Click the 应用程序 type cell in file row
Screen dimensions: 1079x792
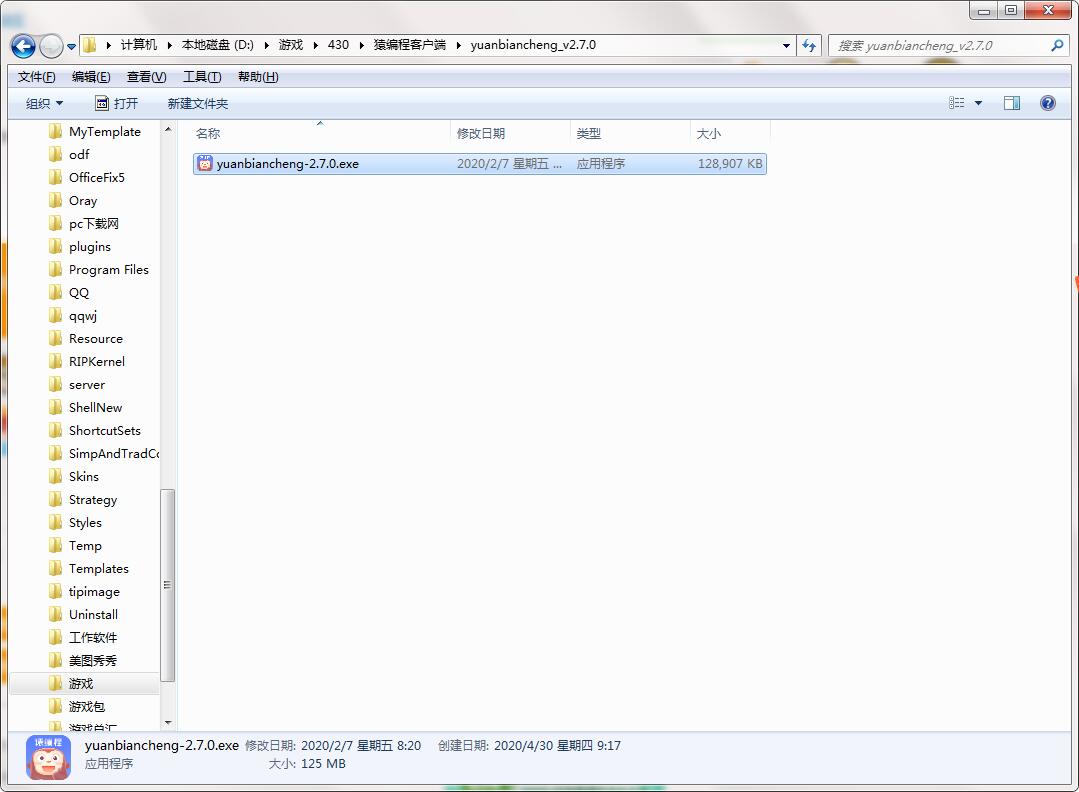[601, 164]
